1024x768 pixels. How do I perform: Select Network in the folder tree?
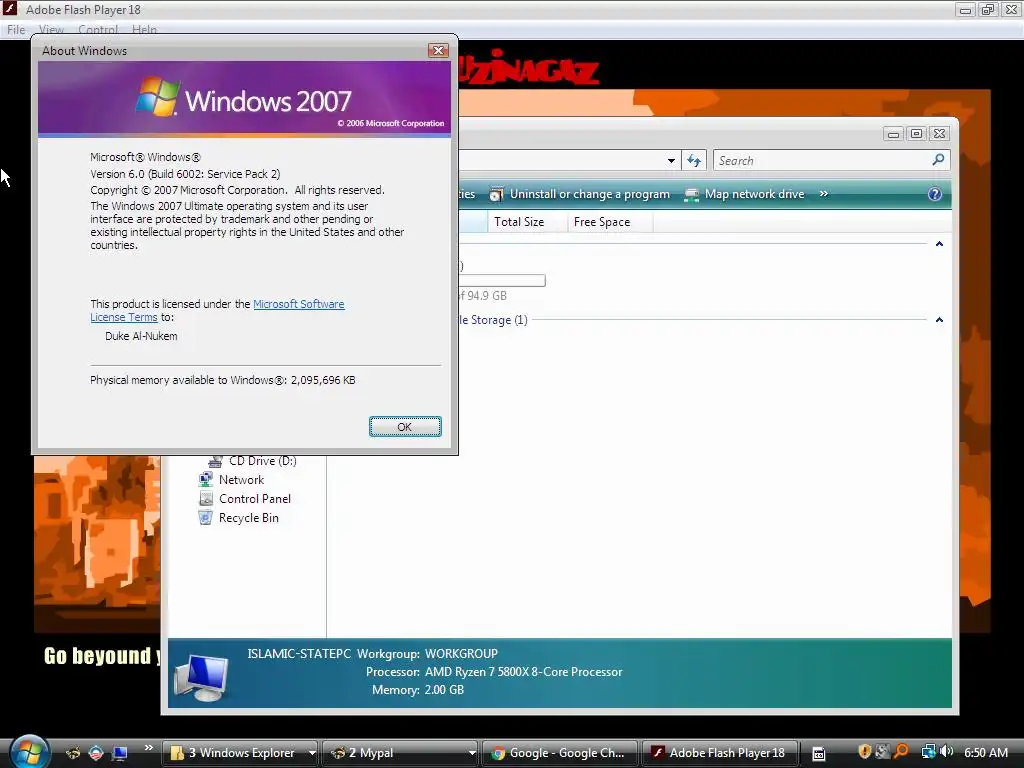pos(242,480)
